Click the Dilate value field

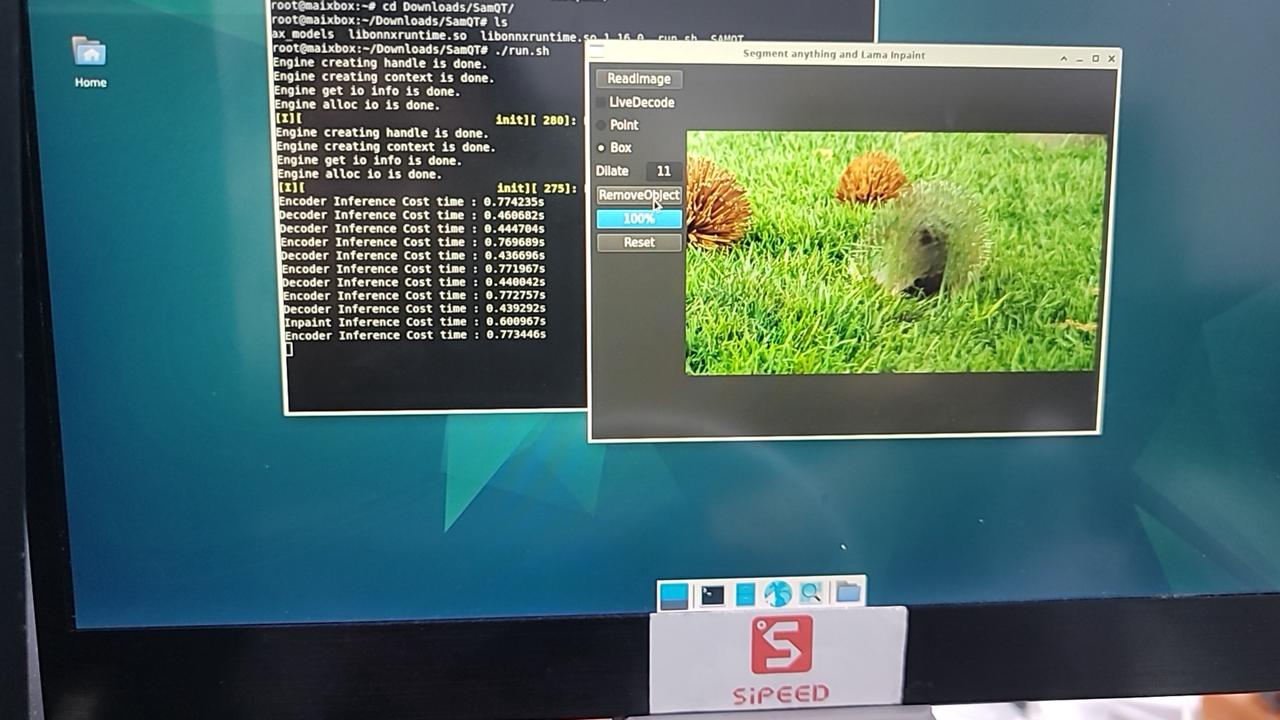click(x=663, y=171)
